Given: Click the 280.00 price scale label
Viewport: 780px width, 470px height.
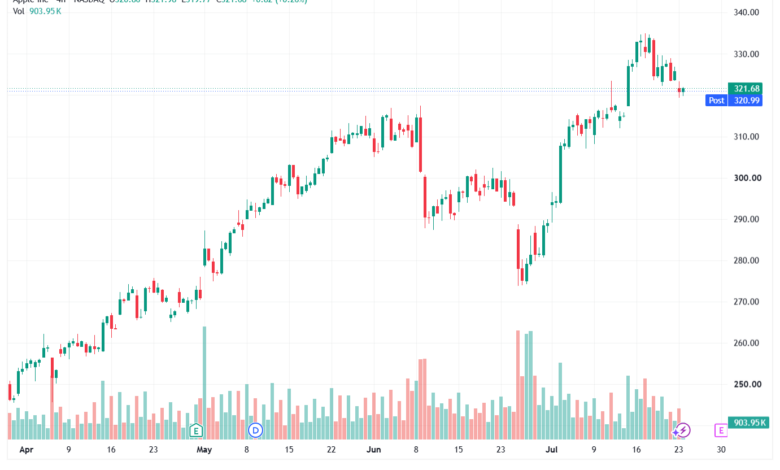Looking at the screenshot, I should pos(746,261).
